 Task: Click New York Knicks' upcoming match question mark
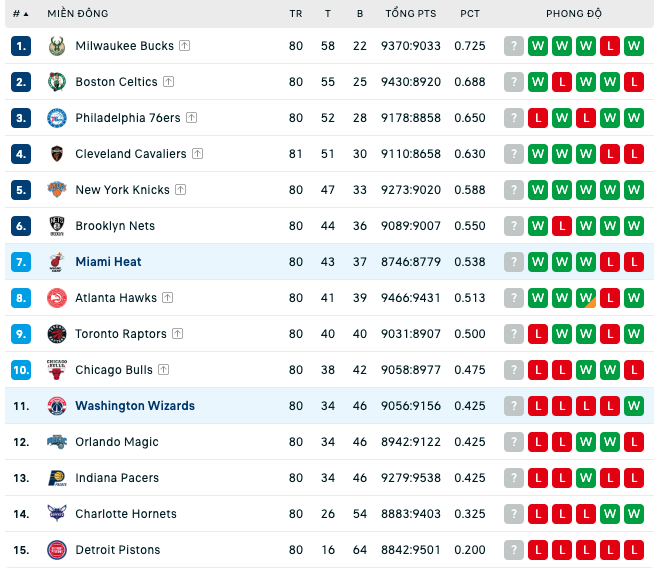(514, 190)
